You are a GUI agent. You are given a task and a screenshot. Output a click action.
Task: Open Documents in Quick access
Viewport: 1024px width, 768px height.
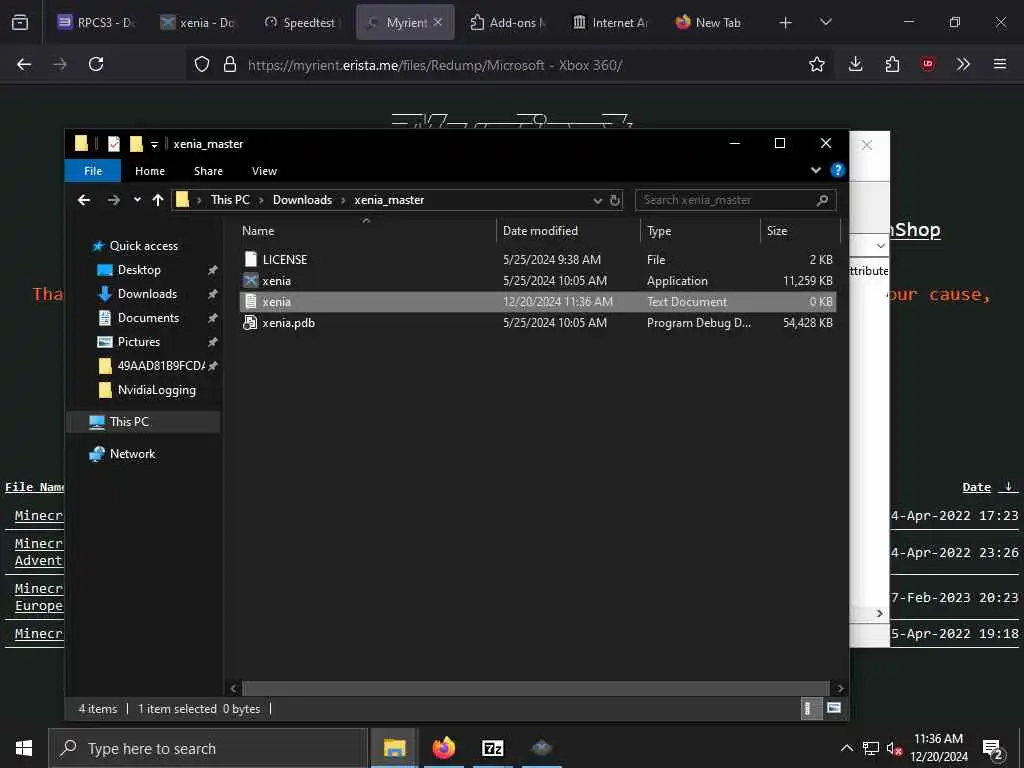[148, 318]
